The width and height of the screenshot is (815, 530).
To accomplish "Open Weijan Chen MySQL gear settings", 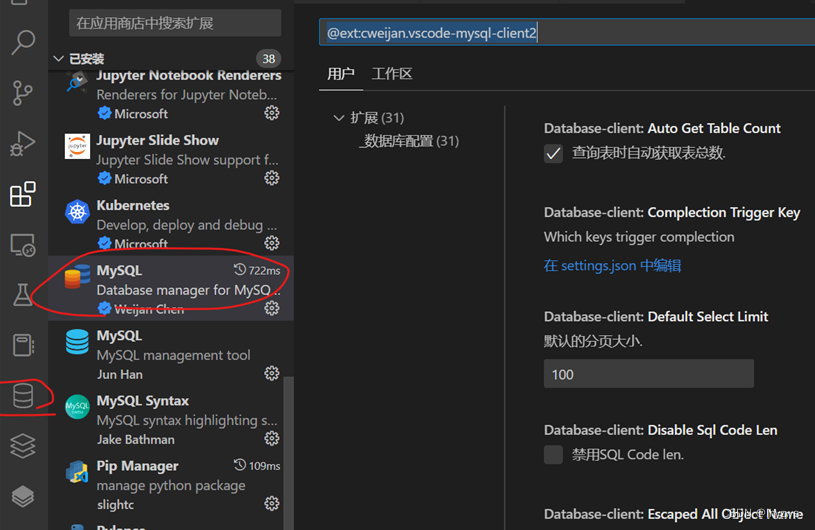I will (x=272, y=308).
